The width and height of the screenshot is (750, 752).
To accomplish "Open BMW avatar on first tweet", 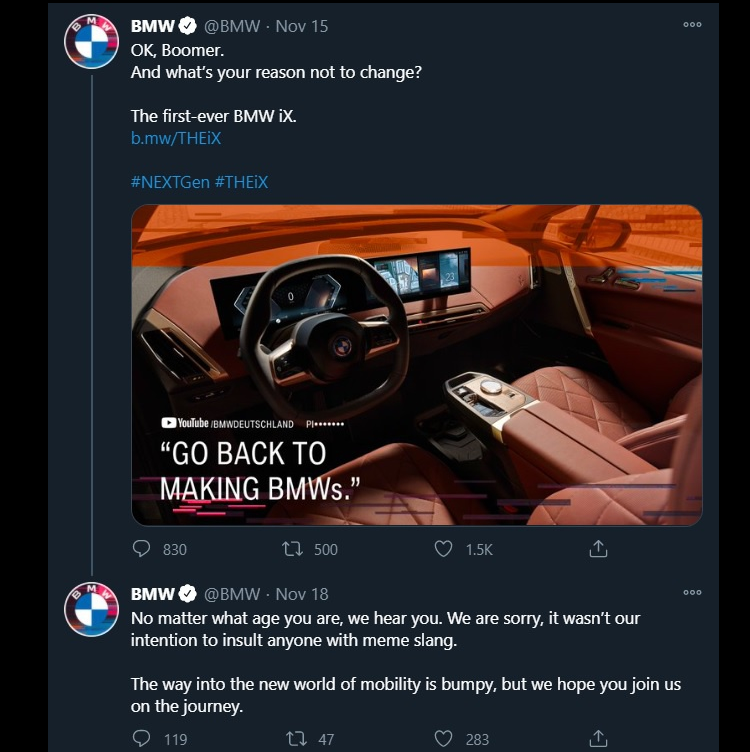I will pyautogui.click(x=92, y=41).
